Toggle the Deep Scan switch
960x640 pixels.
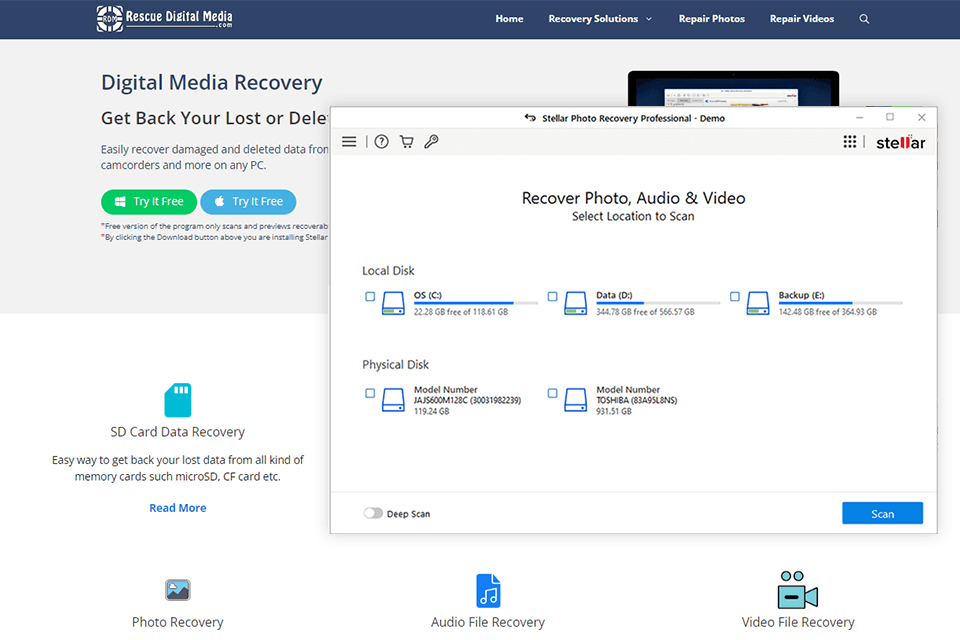point(373,513)
